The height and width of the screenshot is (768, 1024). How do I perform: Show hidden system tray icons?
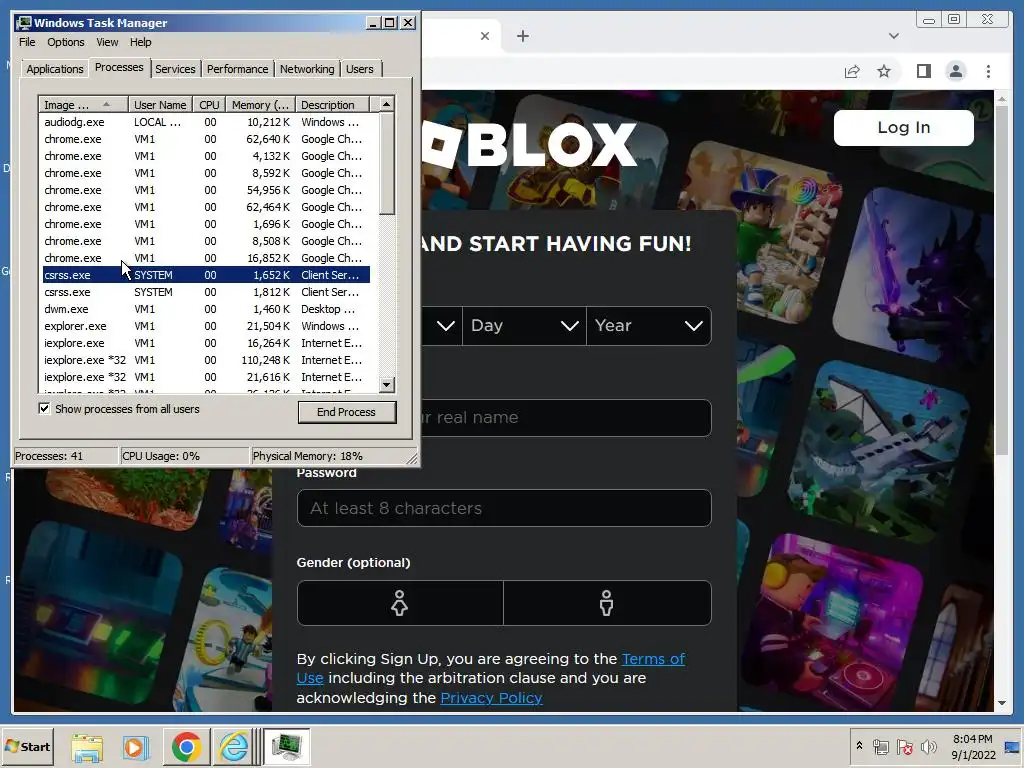coord(859,746)
